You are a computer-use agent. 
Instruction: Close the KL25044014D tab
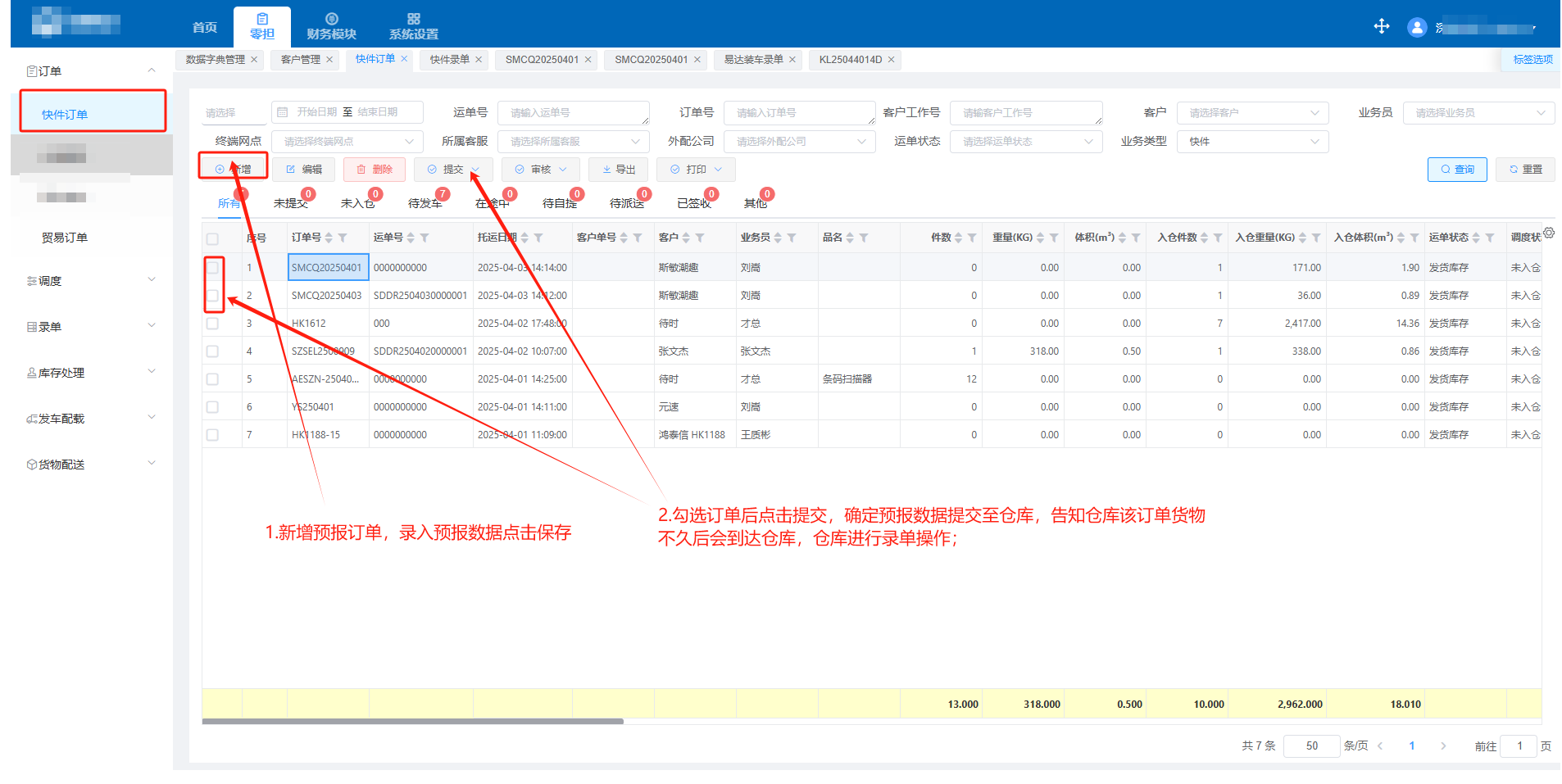[891, 60]
